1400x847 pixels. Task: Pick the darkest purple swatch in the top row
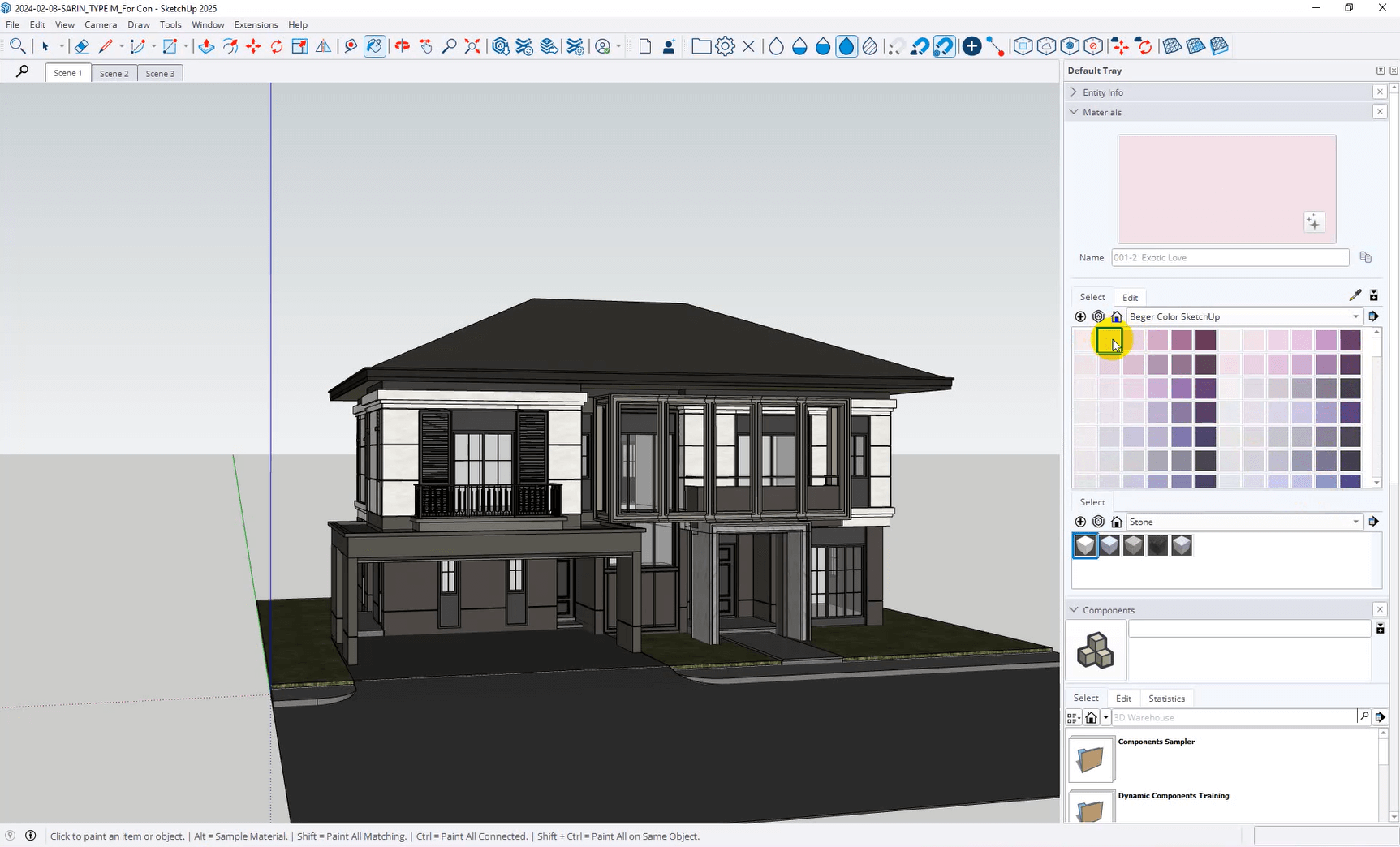1350,341
